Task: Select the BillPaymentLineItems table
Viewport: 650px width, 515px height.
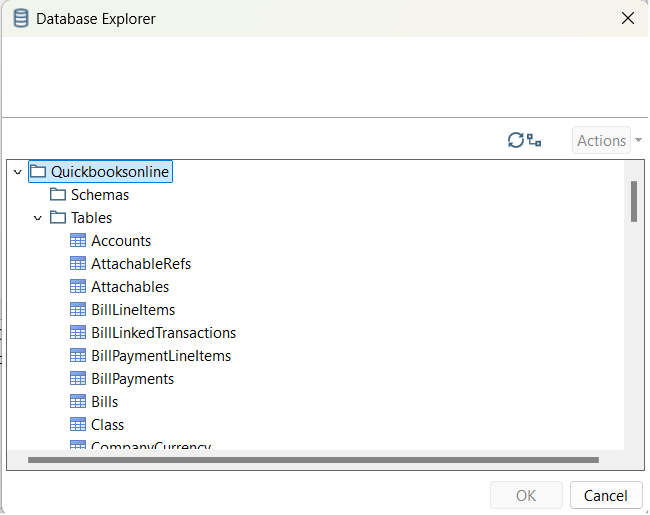Action: click(x=160, y=356)
